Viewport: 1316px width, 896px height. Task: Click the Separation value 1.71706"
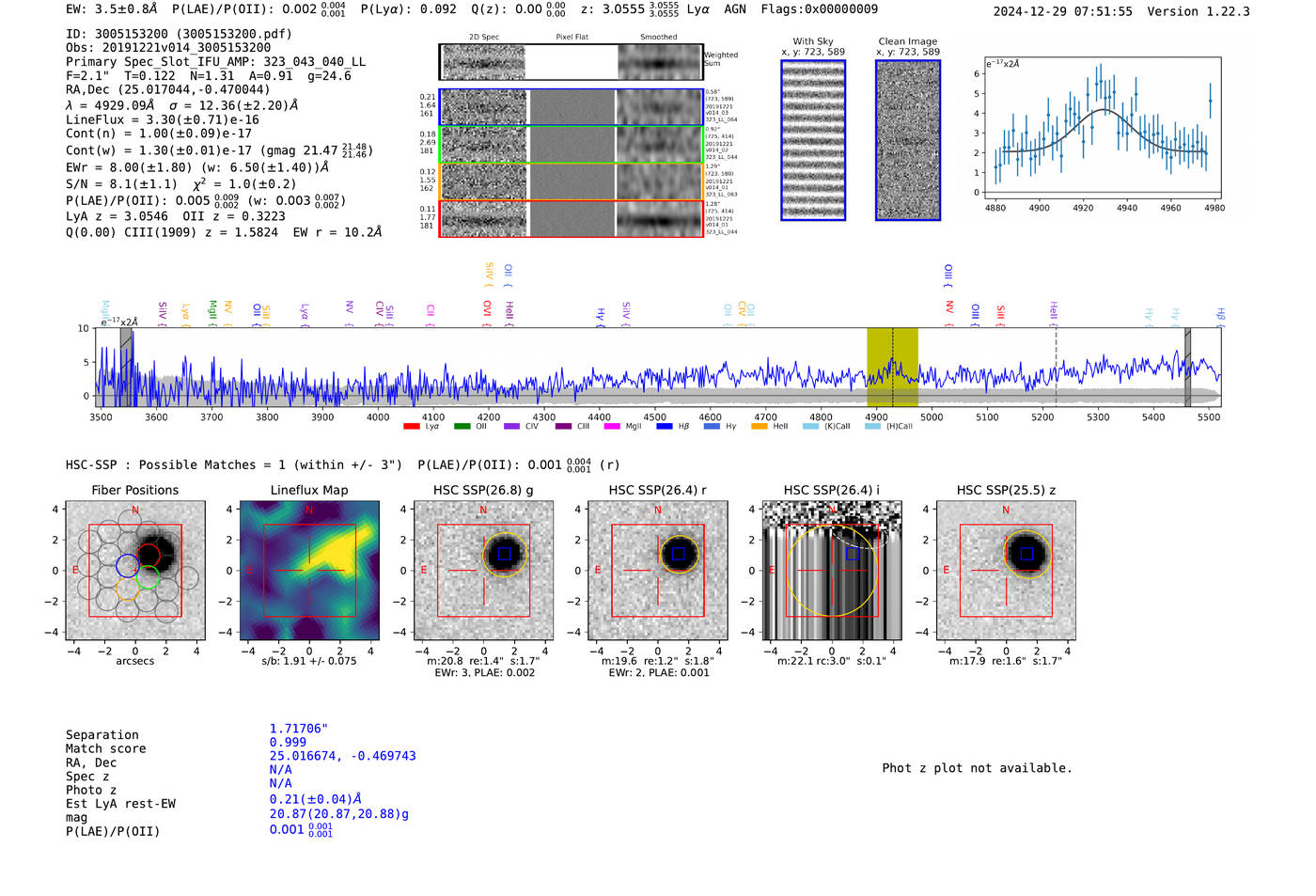(x=299, y=729)
